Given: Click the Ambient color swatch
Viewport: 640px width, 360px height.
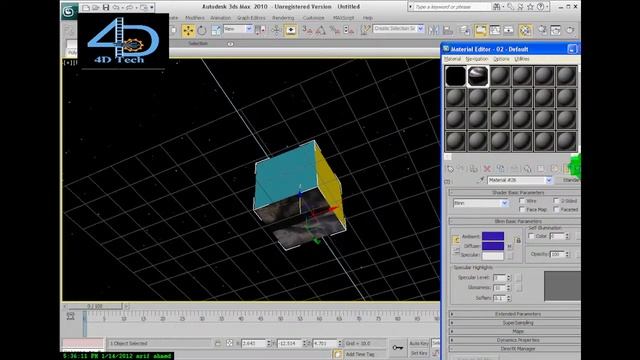Looking at the screenshot, I should [493, 236].
